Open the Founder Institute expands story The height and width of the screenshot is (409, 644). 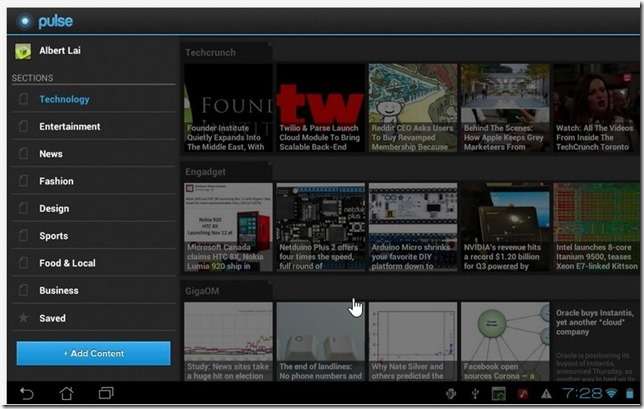(228, 108)
